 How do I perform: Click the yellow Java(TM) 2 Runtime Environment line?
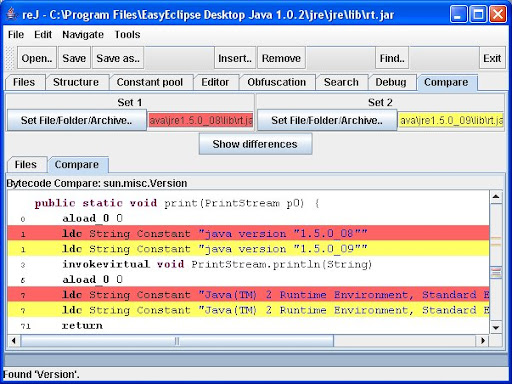pos(248,310)
